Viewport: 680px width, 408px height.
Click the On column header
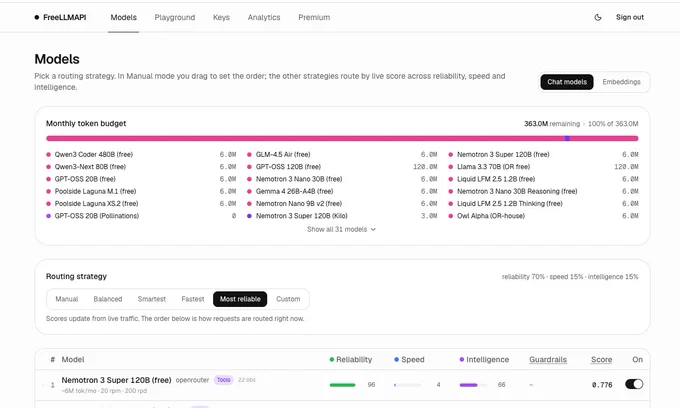click(637, 359)
